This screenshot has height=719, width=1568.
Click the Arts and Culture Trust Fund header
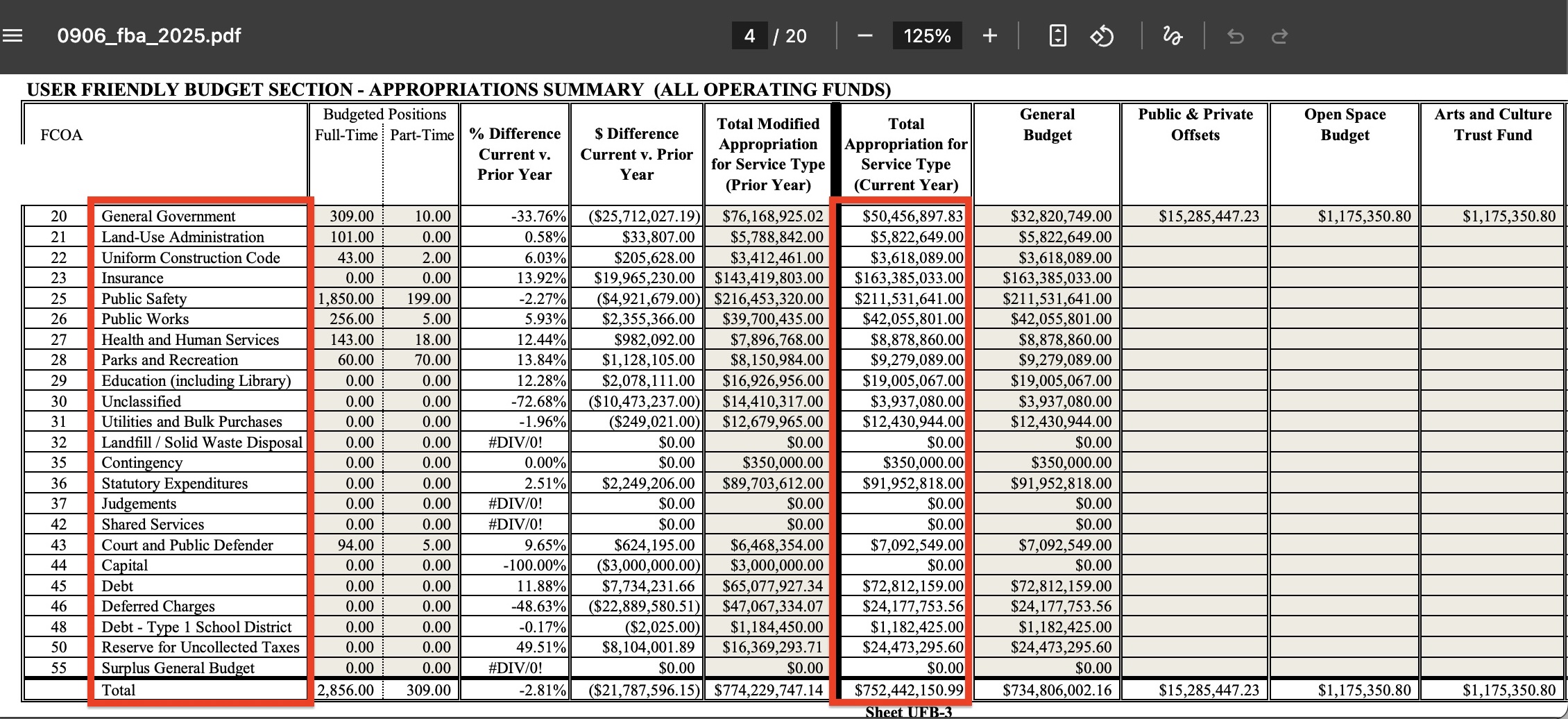click(x=1492, y=125)
